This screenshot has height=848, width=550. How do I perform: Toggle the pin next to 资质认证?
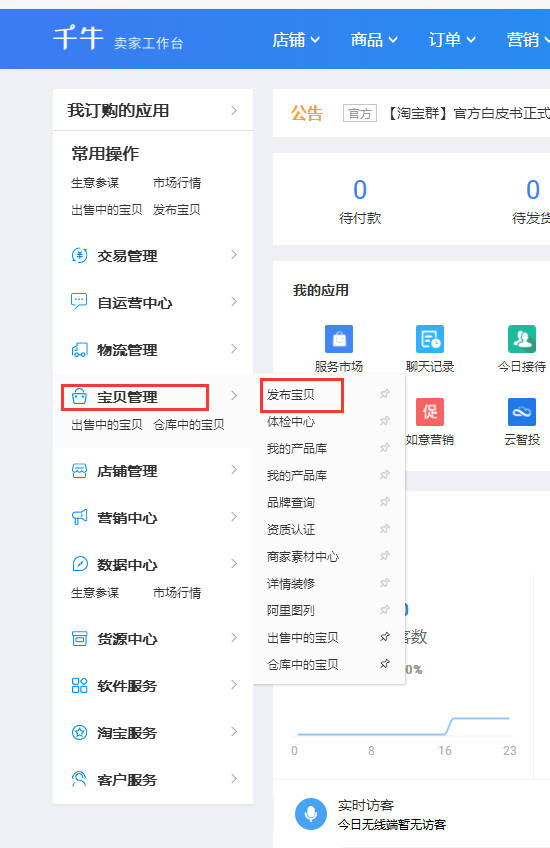point(385,529)
